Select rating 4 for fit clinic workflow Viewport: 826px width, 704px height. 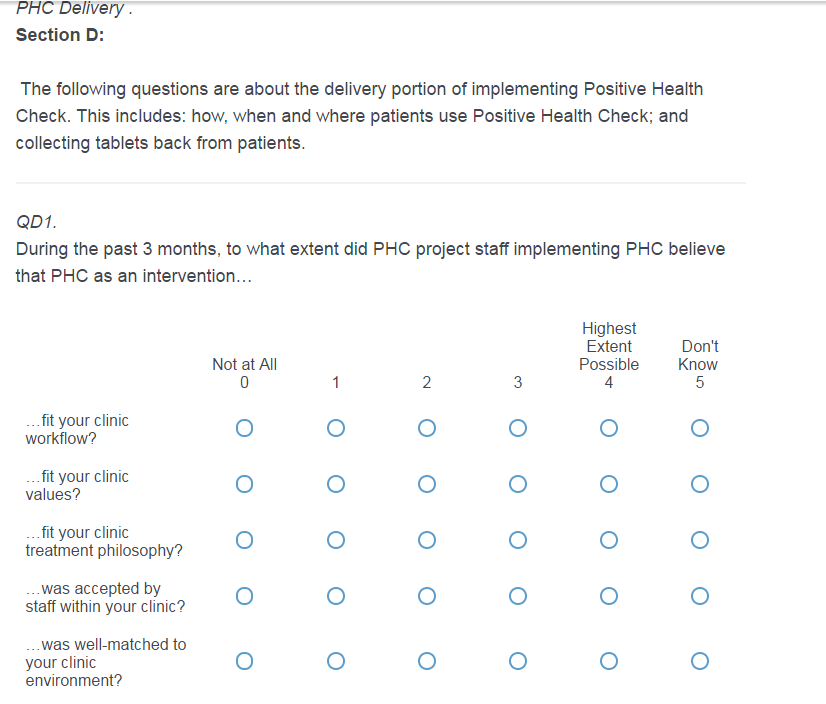tap(608, 429)
